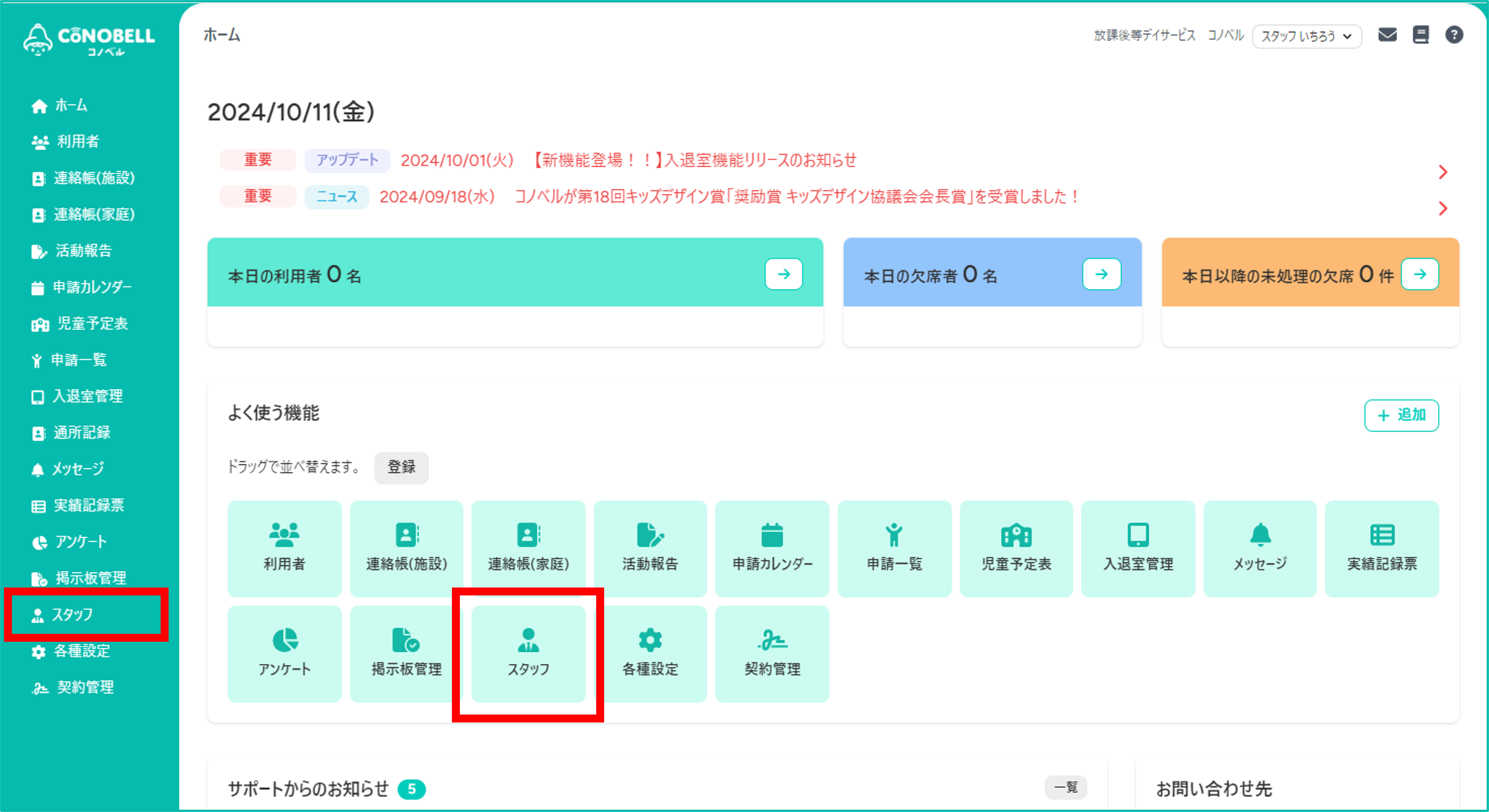This screenshot has width=1489, height=812.
Task: Click arrow button on 本日の利用者 card
Action: click(784, 274)
